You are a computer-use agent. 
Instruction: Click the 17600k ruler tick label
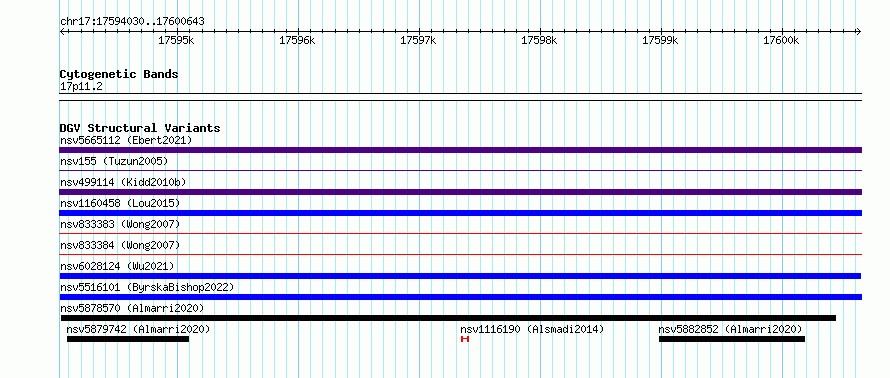tap(781, 40)
